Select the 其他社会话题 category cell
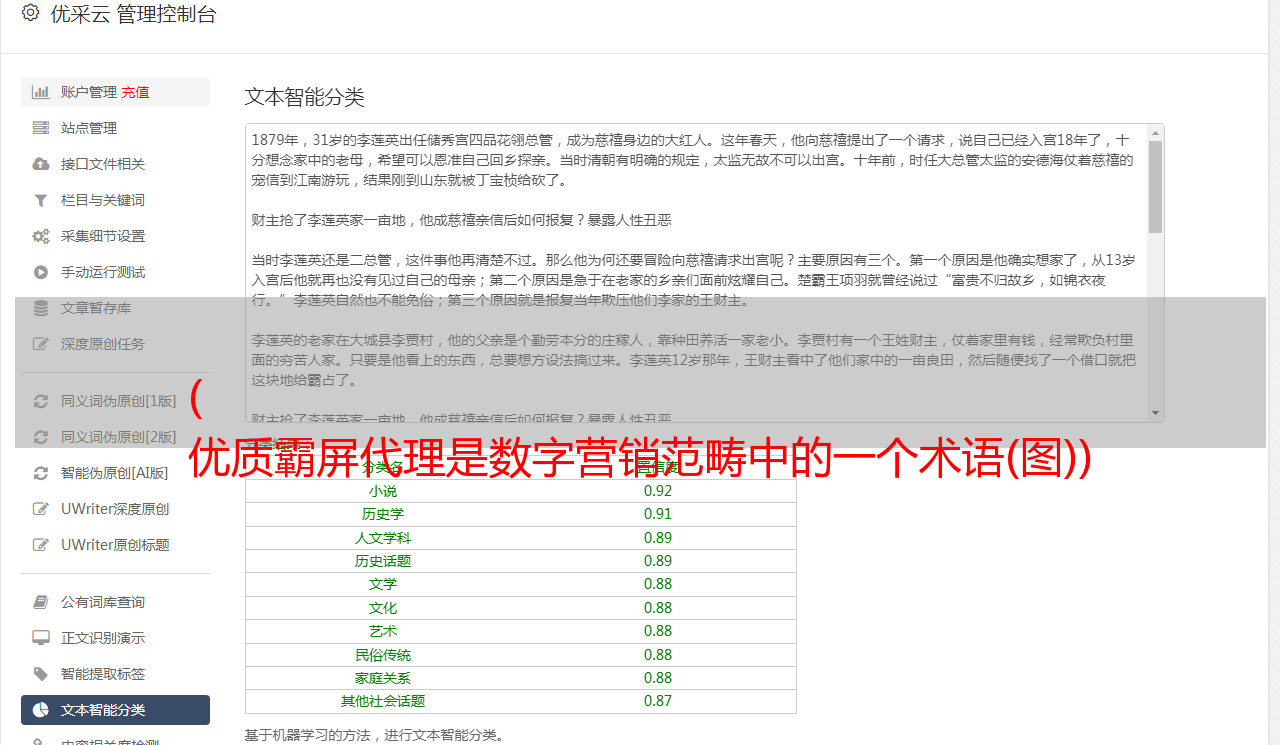Screen dimensions: 1280x745 pos(383,701)
